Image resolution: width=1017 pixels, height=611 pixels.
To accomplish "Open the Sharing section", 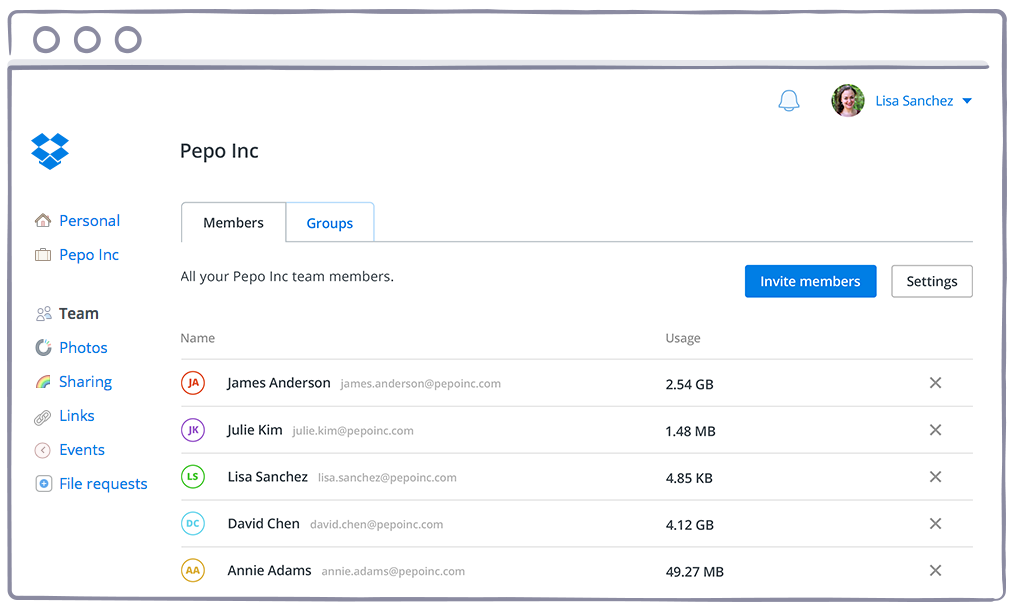I will [x=85, y=381].
